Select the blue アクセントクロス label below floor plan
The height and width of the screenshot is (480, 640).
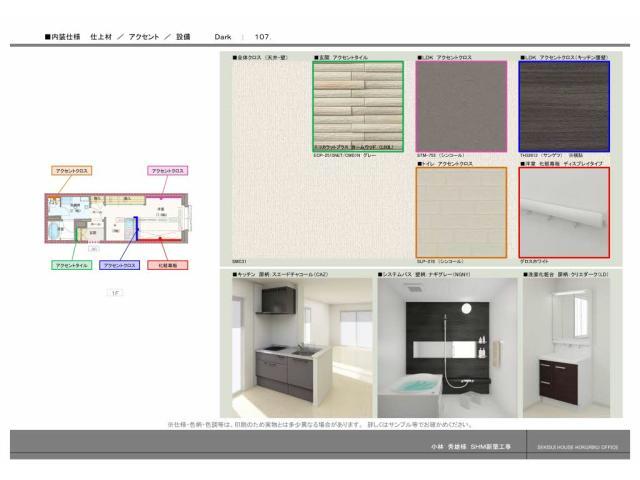(119, 265)
